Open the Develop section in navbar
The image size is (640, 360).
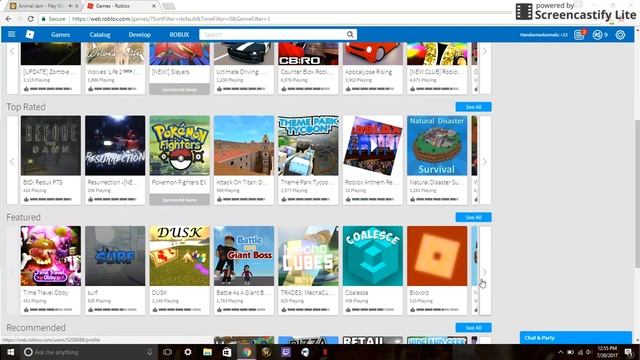(x=140, y=35)
